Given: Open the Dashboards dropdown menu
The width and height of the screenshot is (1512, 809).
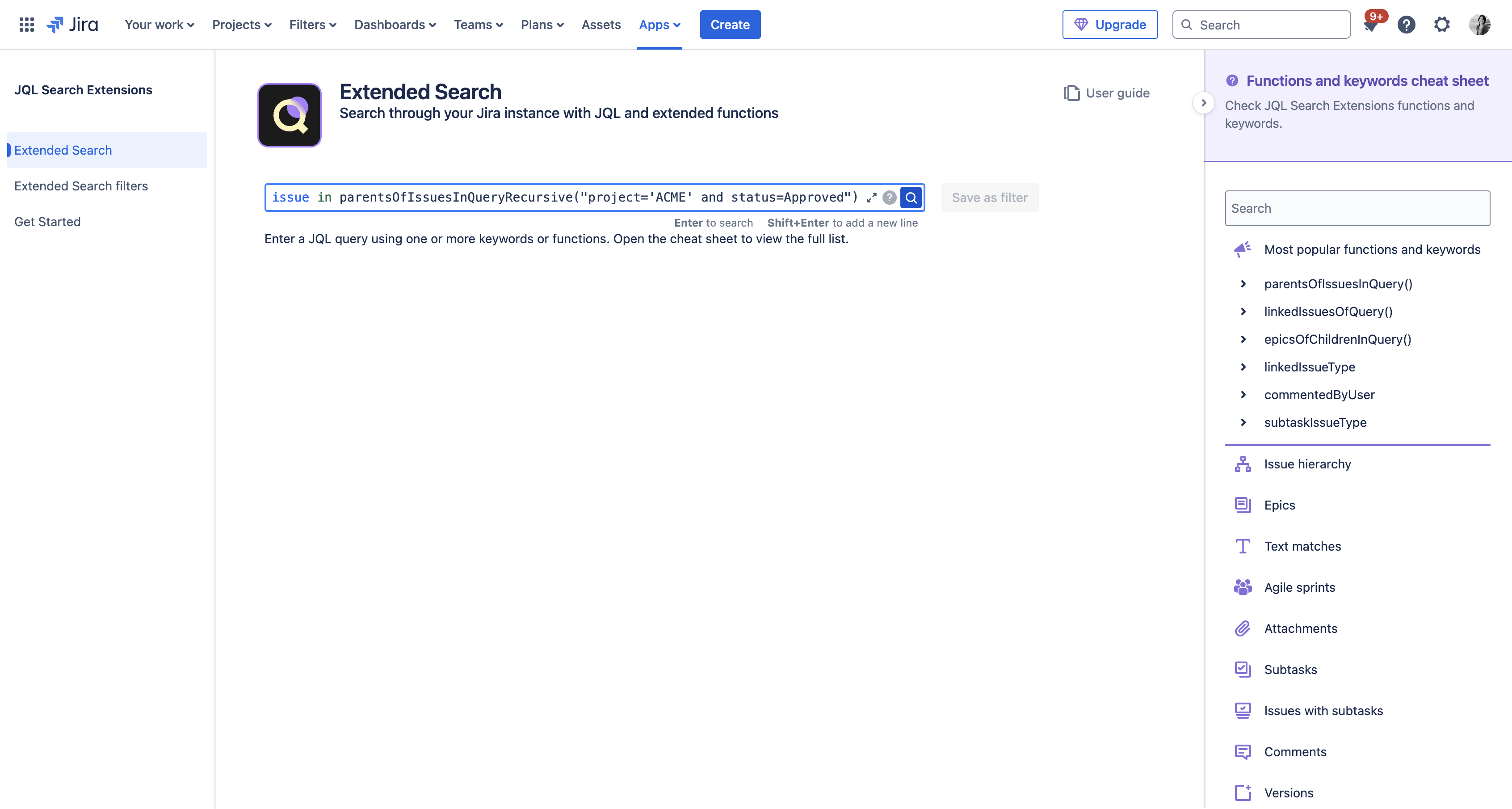Looking at the screenshot, I should [x=395, y=25].
